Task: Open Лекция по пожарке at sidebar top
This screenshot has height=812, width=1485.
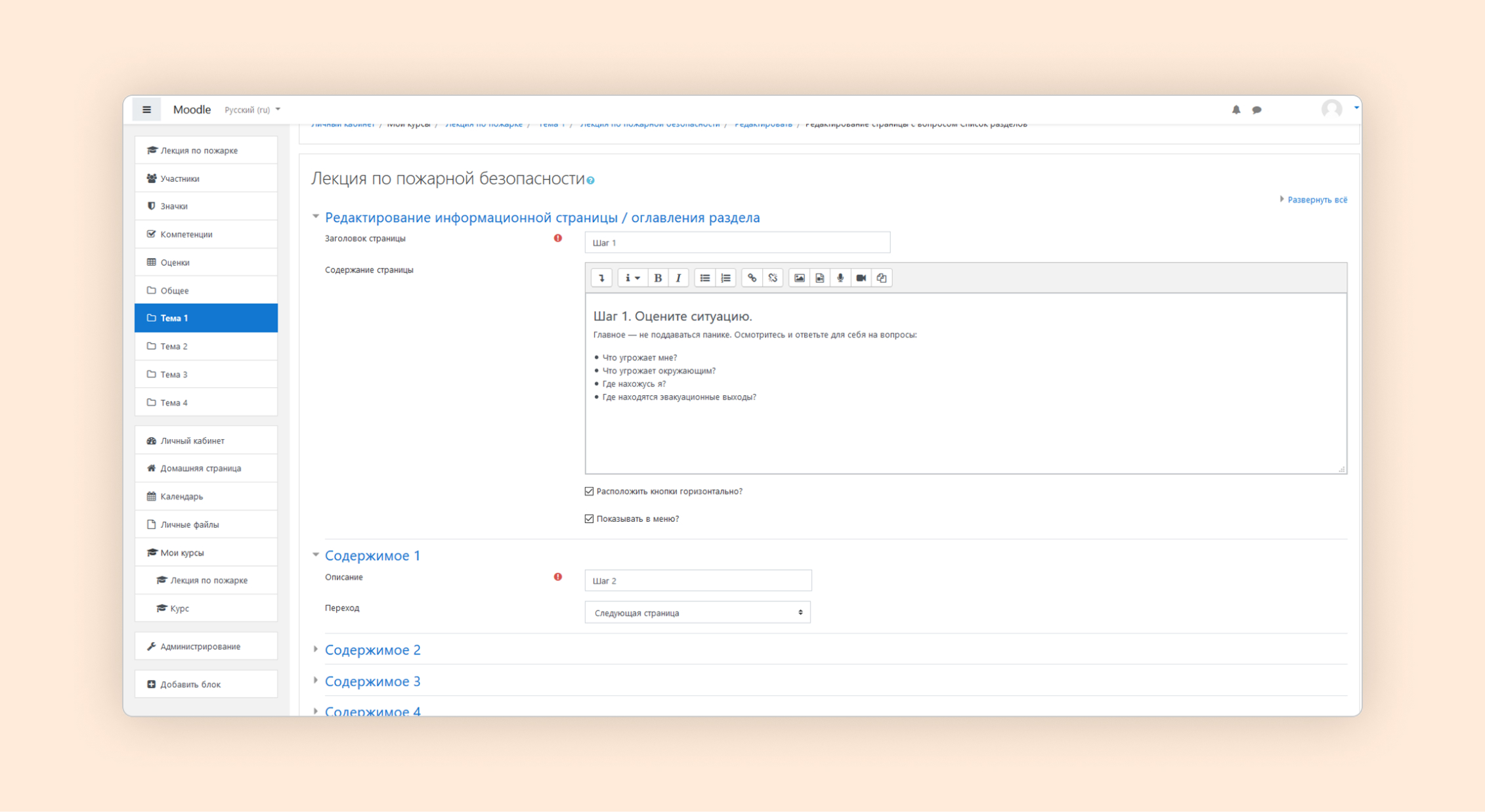Action: coord(206,150)
